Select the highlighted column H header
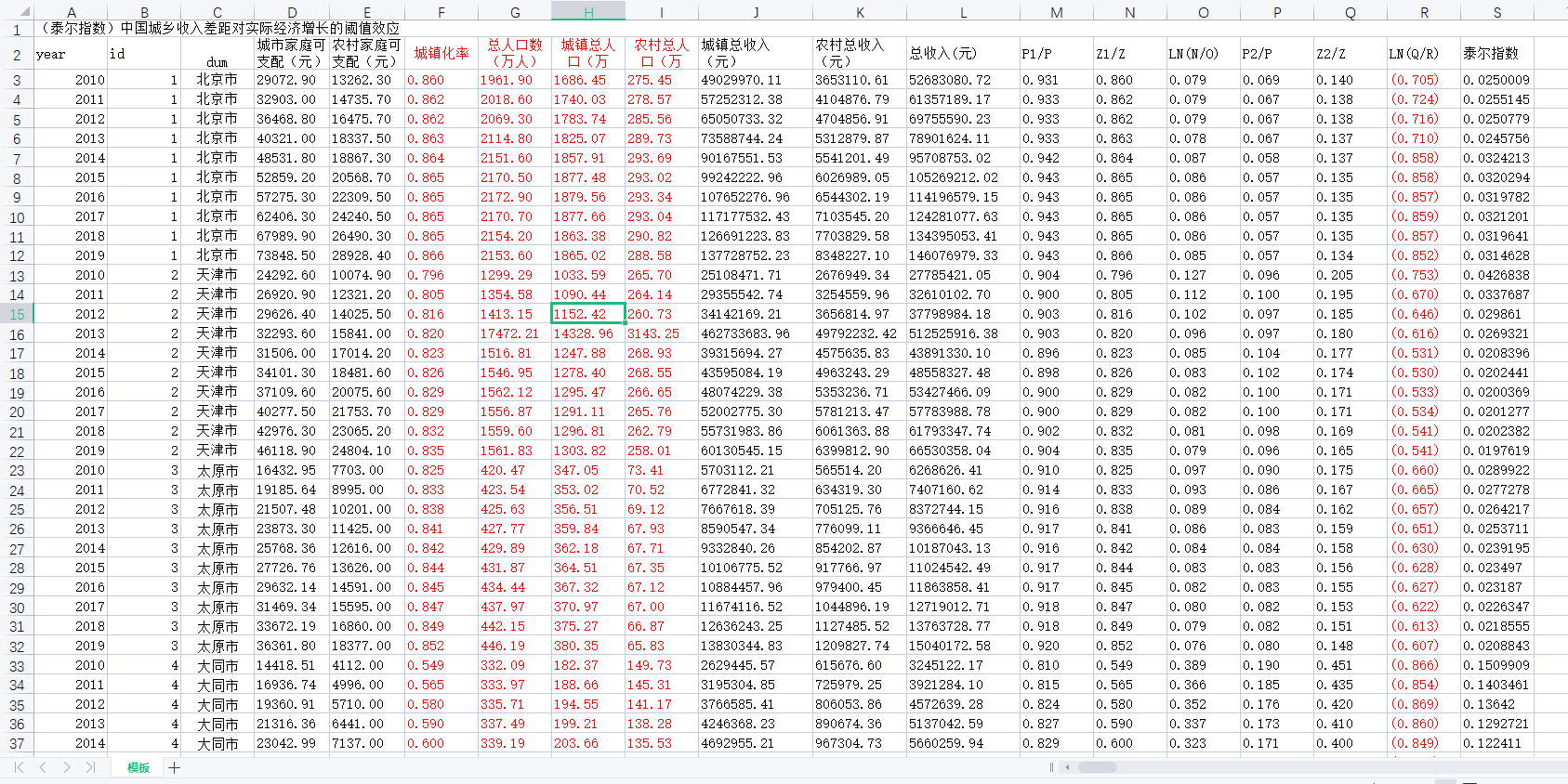Viewport: 1568px width, 784px height. click(x=588, y=12)
